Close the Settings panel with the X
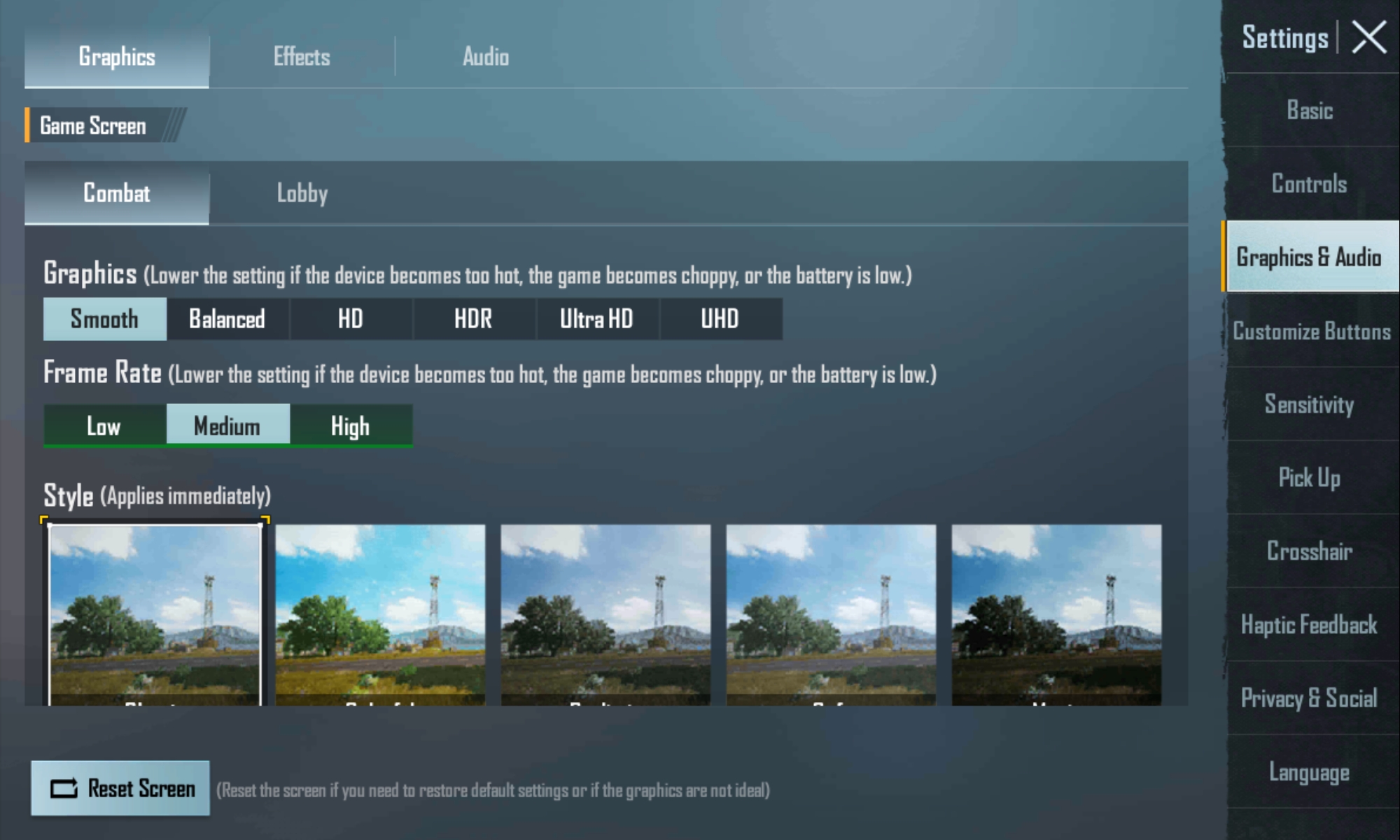Screen dimensions: 1400x840 tap(1368, 37)
